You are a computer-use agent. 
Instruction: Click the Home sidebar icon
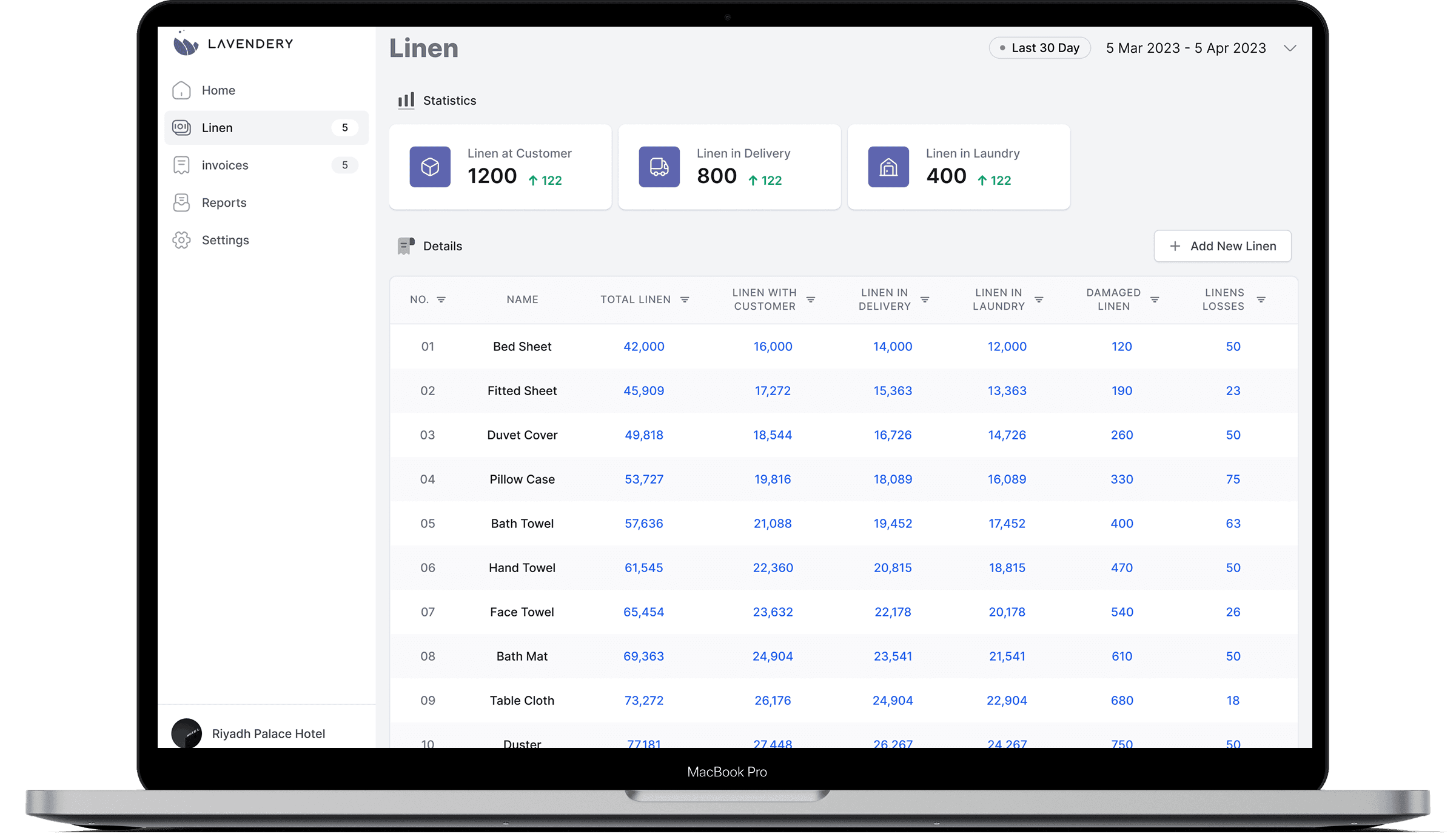point(181,90)
